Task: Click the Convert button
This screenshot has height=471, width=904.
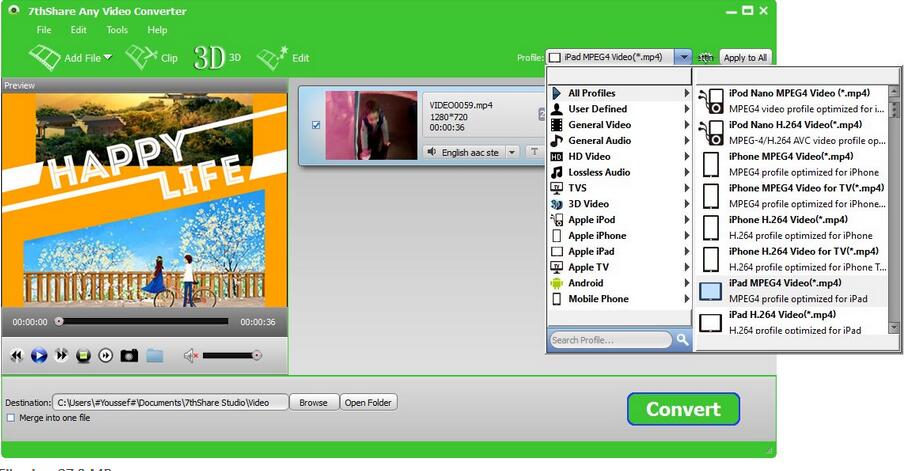Action: pos(683,409)
